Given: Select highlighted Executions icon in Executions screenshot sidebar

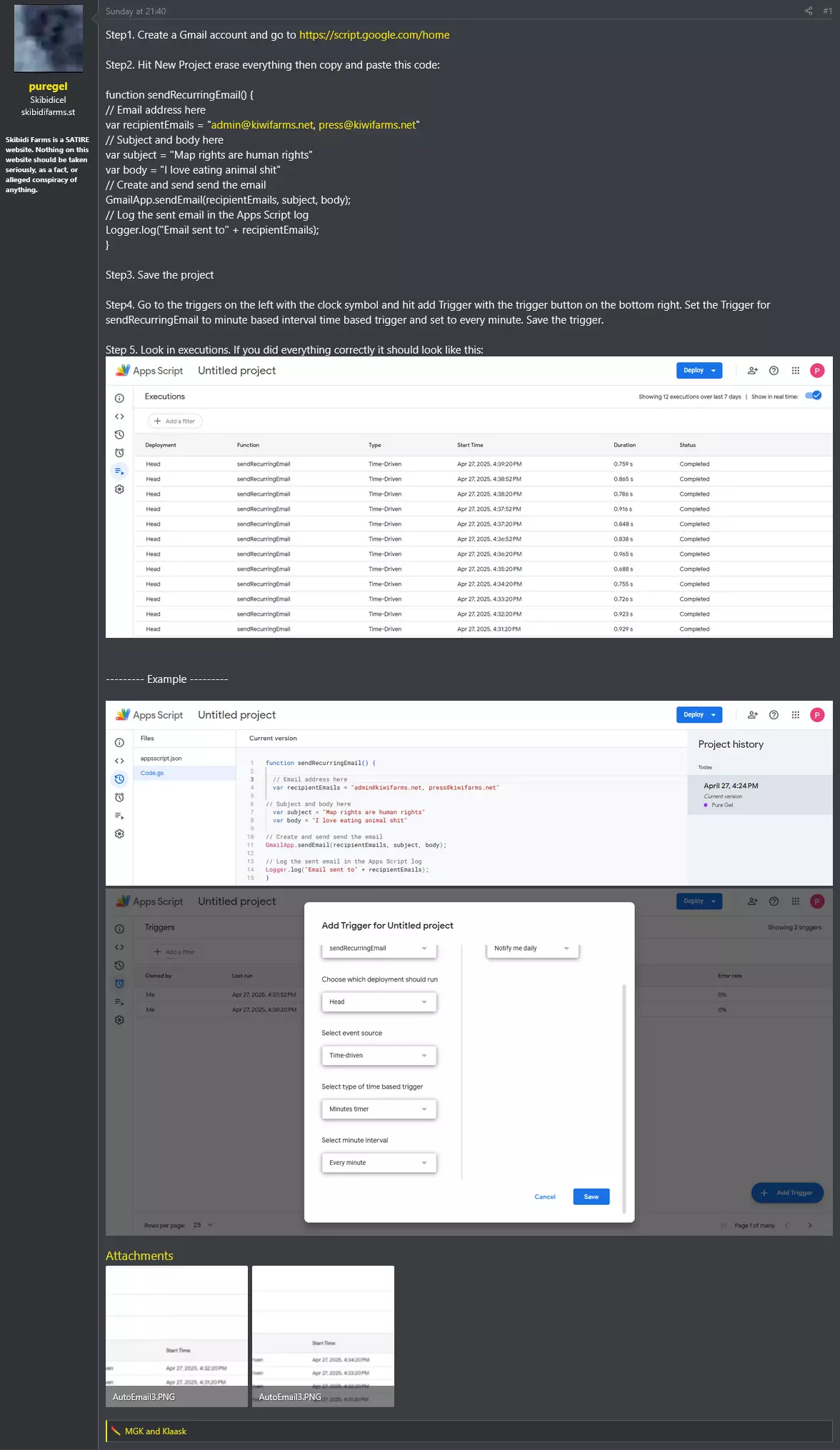Looking at the screenshot, I should click(x=119, y=471).
